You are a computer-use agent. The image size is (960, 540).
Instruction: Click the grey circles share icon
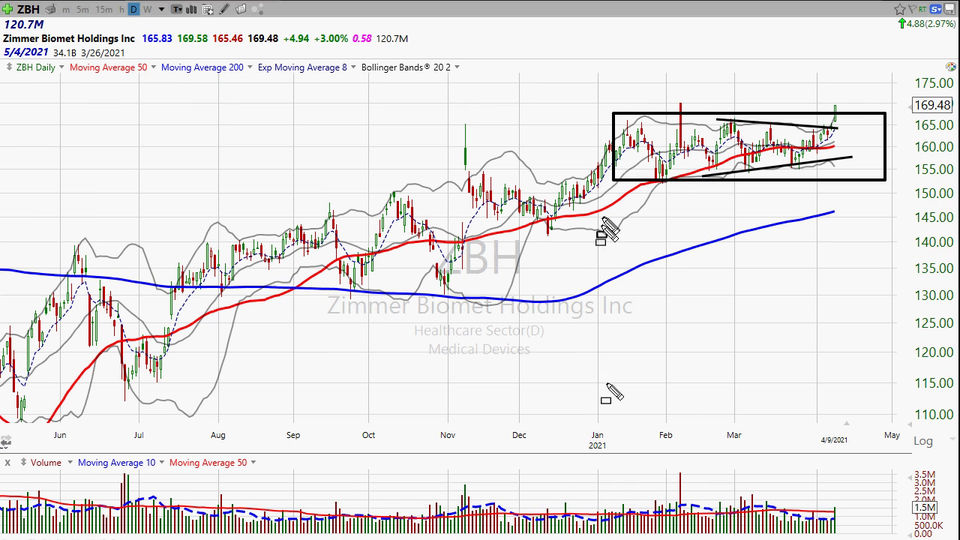pos(258,9)
